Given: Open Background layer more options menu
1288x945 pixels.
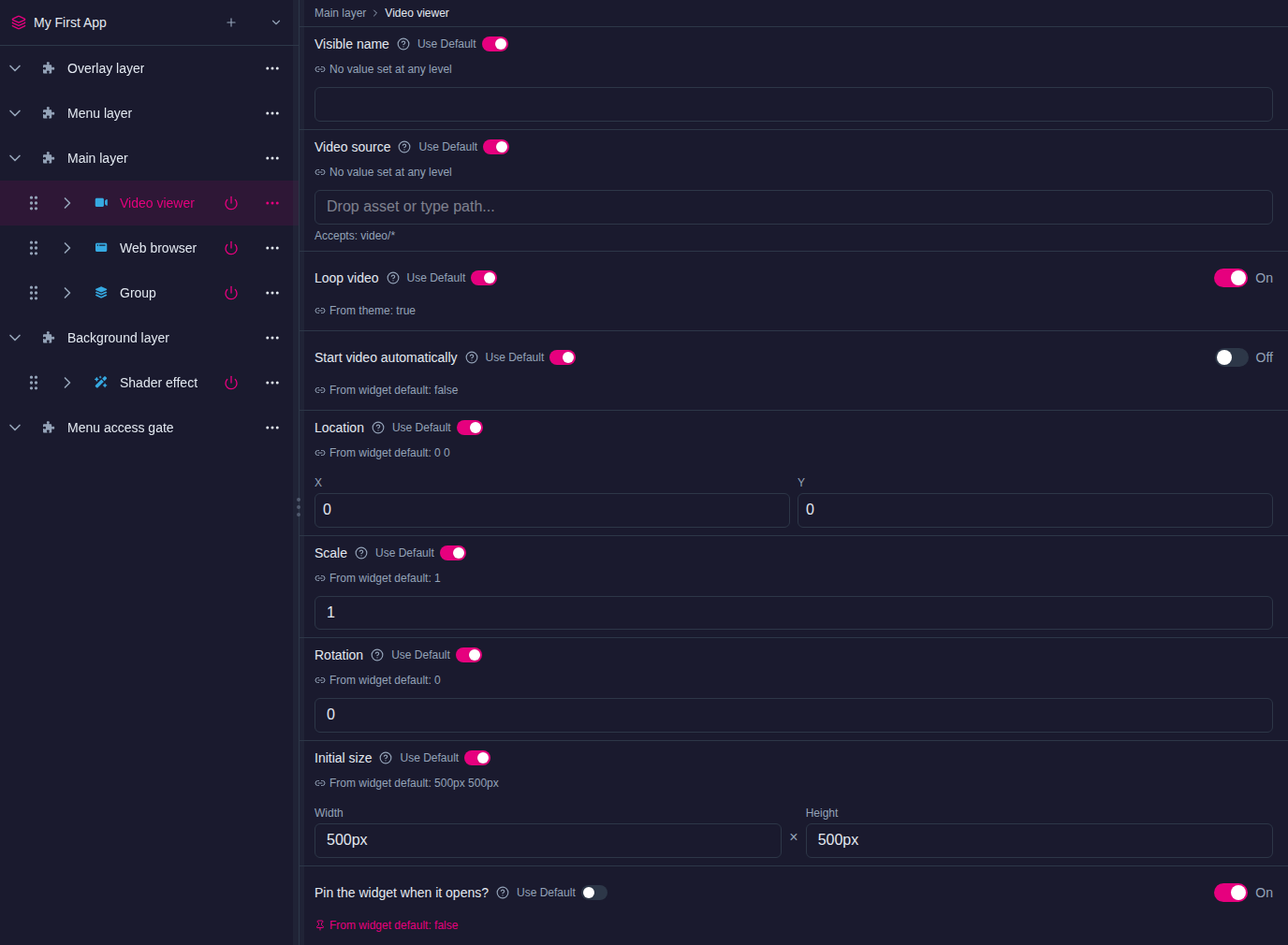Looking at the screenshot, I should pyautogui.click(x=272, y=338).
